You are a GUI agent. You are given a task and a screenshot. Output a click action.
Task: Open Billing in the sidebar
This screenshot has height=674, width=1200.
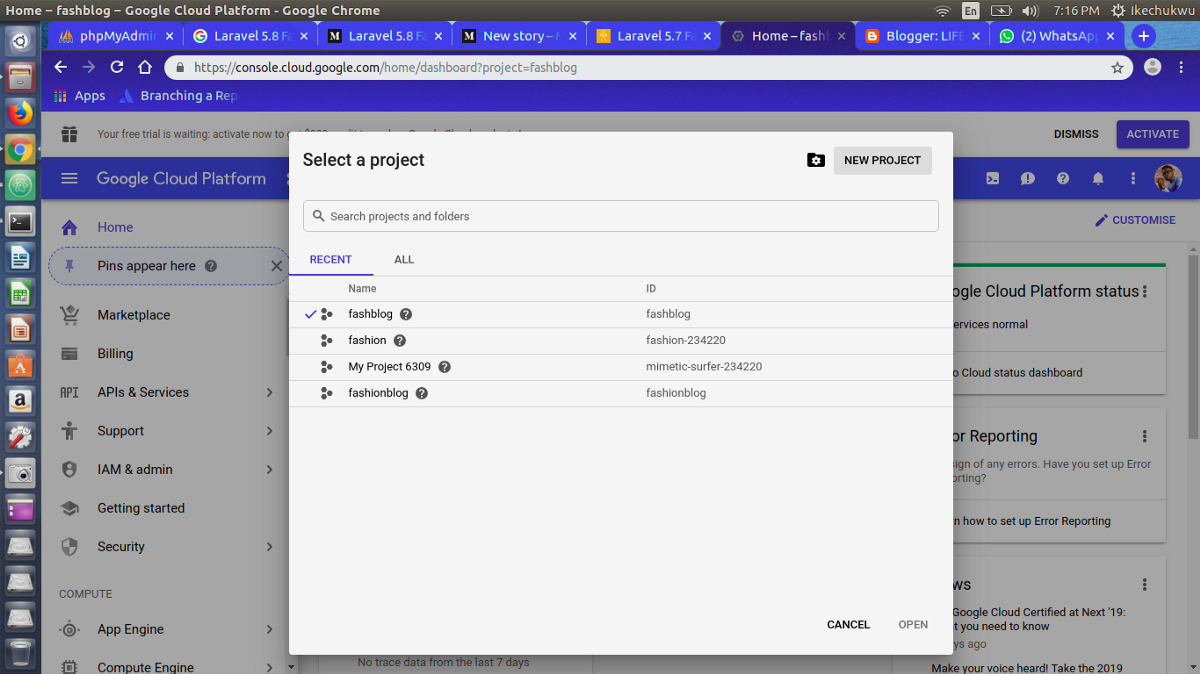point(115,353)
